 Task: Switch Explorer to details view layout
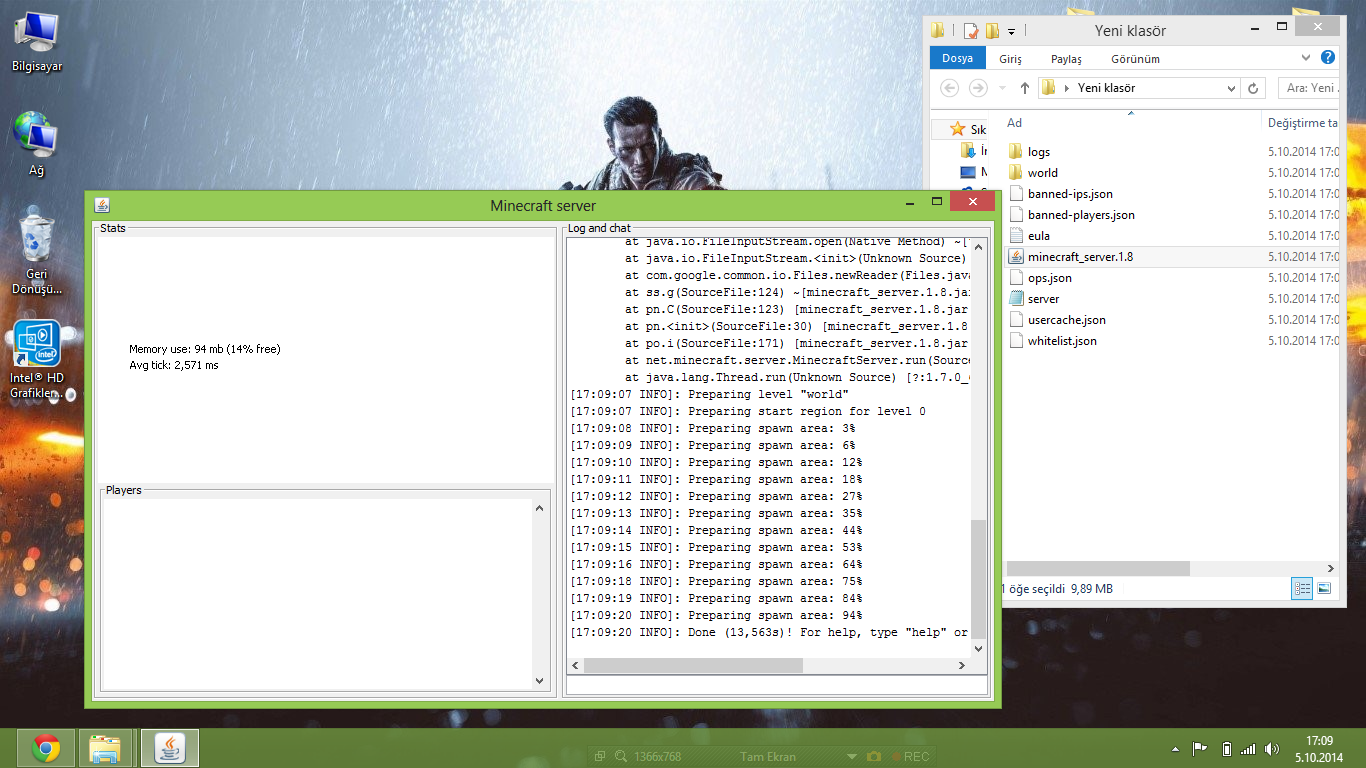pyautogui.click(x=1303, y=589)
